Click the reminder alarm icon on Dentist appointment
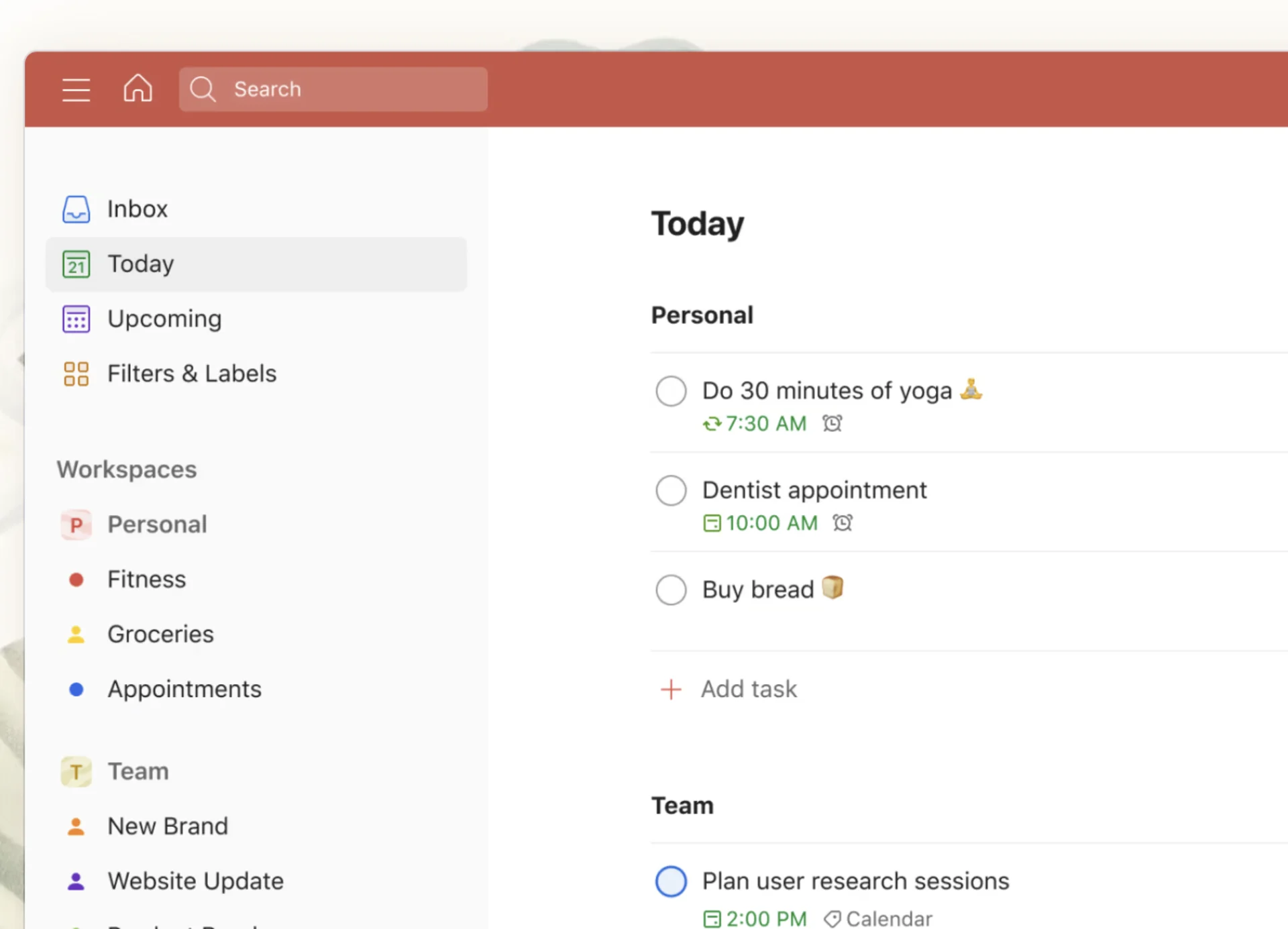The height and width of the screenshot is (929, 1288). [843, 523]
